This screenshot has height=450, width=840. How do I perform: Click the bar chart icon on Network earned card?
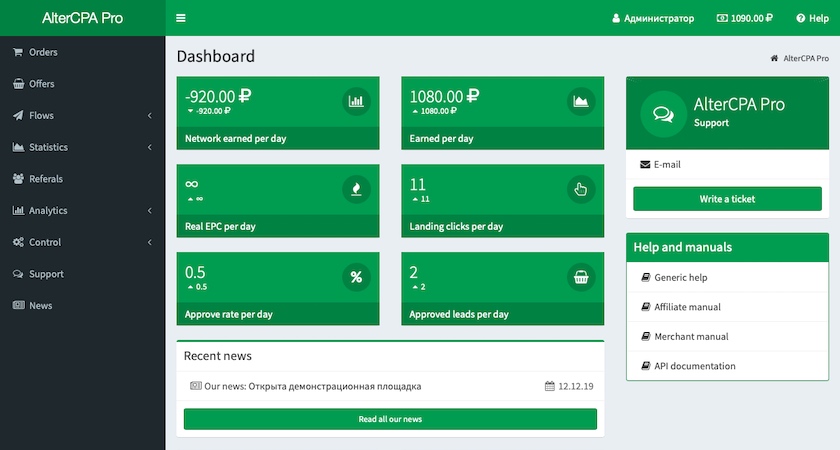(355, 100)
